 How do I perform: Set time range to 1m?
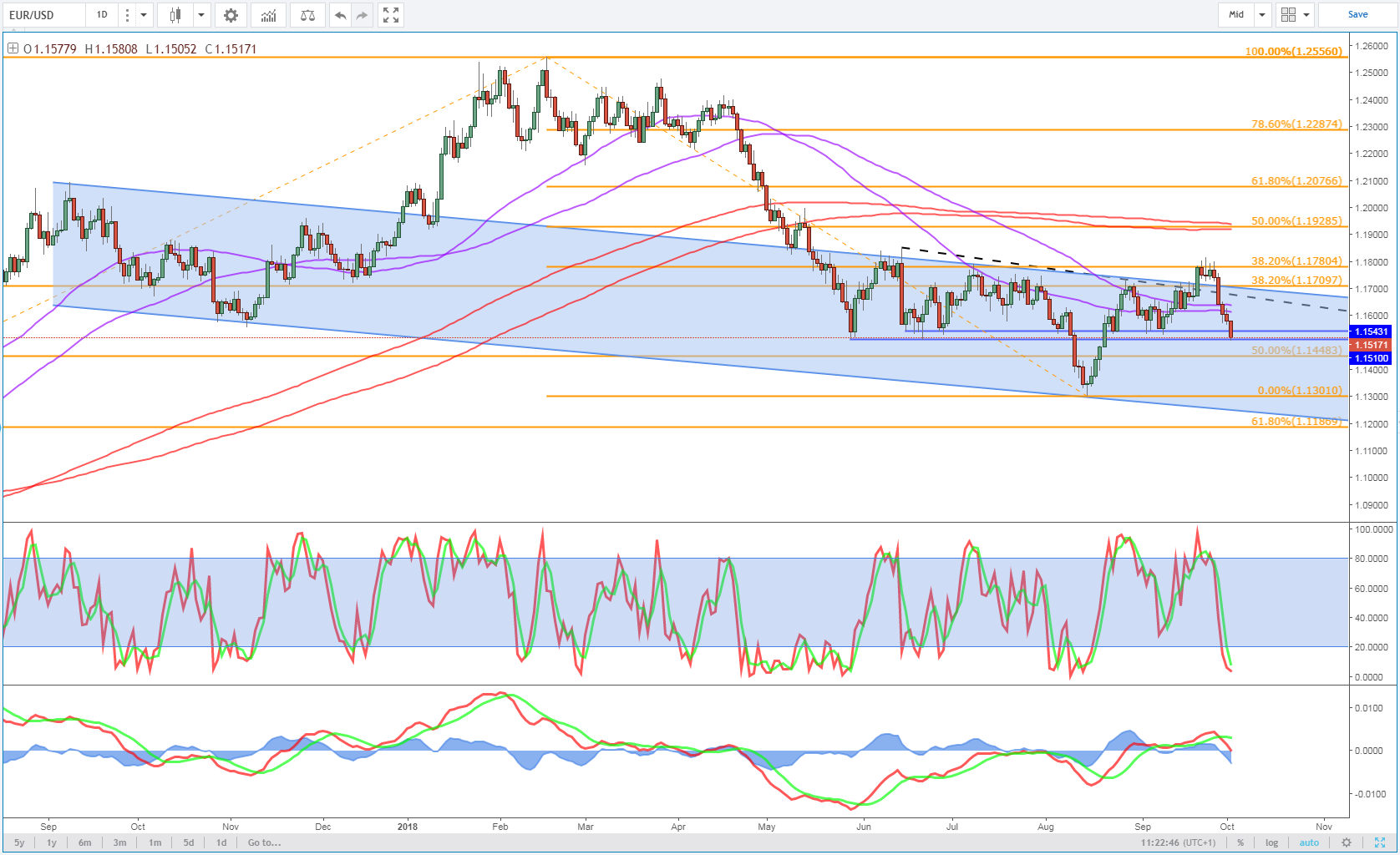[x=155, y=842]
